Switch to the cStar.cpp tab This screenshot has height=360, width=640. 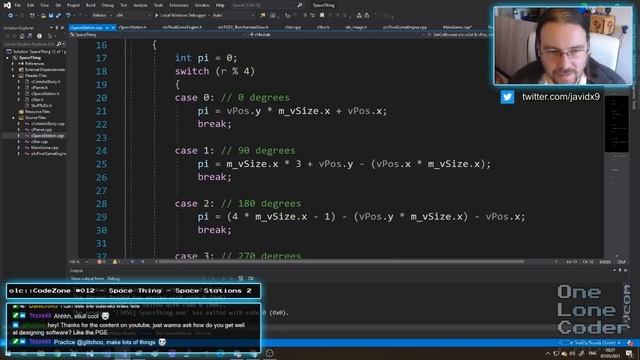point(292,27)
